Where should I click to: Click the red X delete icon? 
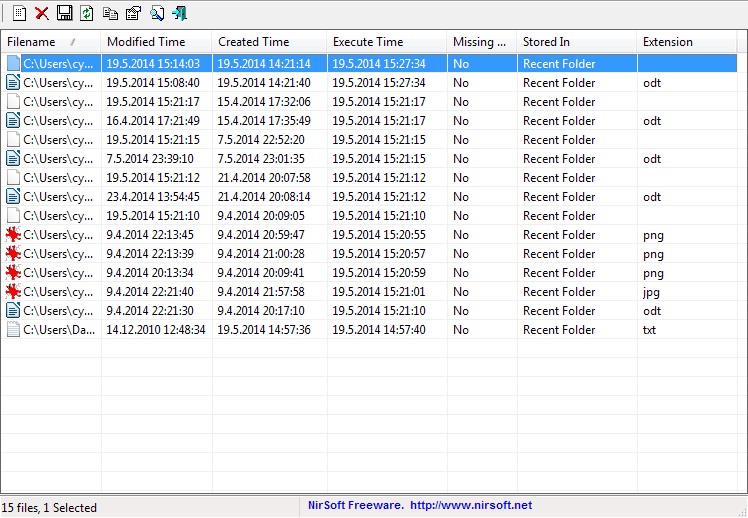click(42, 13)
